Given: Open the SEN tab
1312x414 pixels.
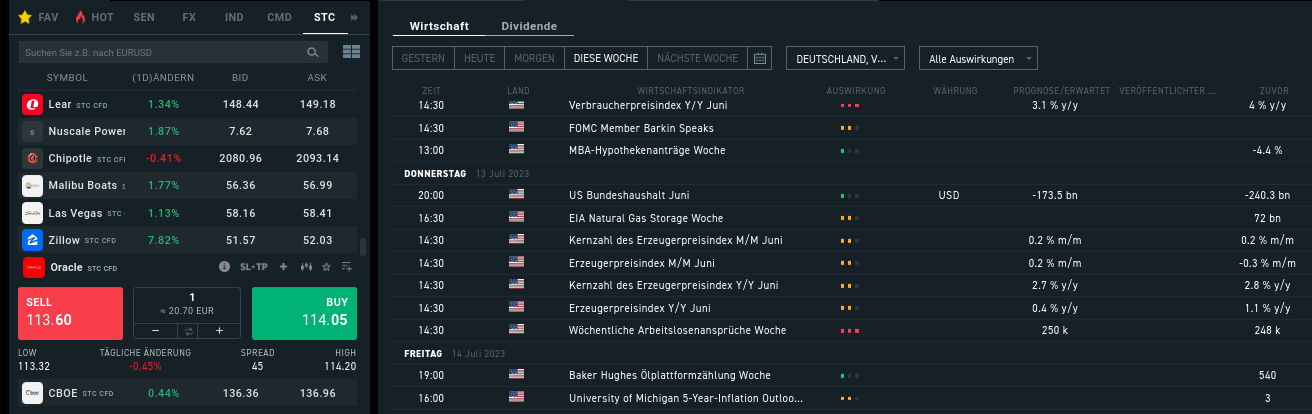Looking at the screenshot, I should tap(144, 18).
